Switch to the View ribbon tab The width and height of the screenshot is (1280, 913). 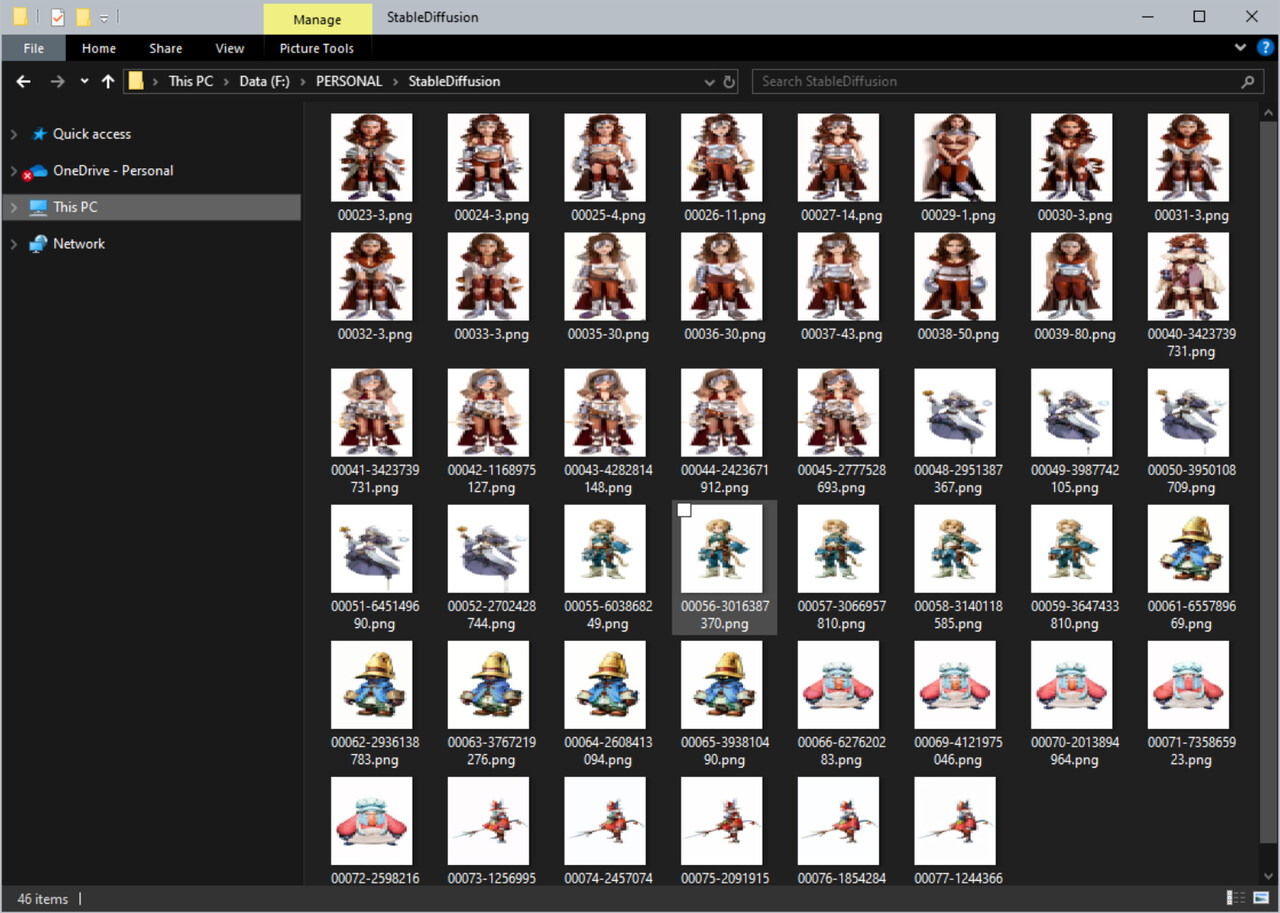230,48
